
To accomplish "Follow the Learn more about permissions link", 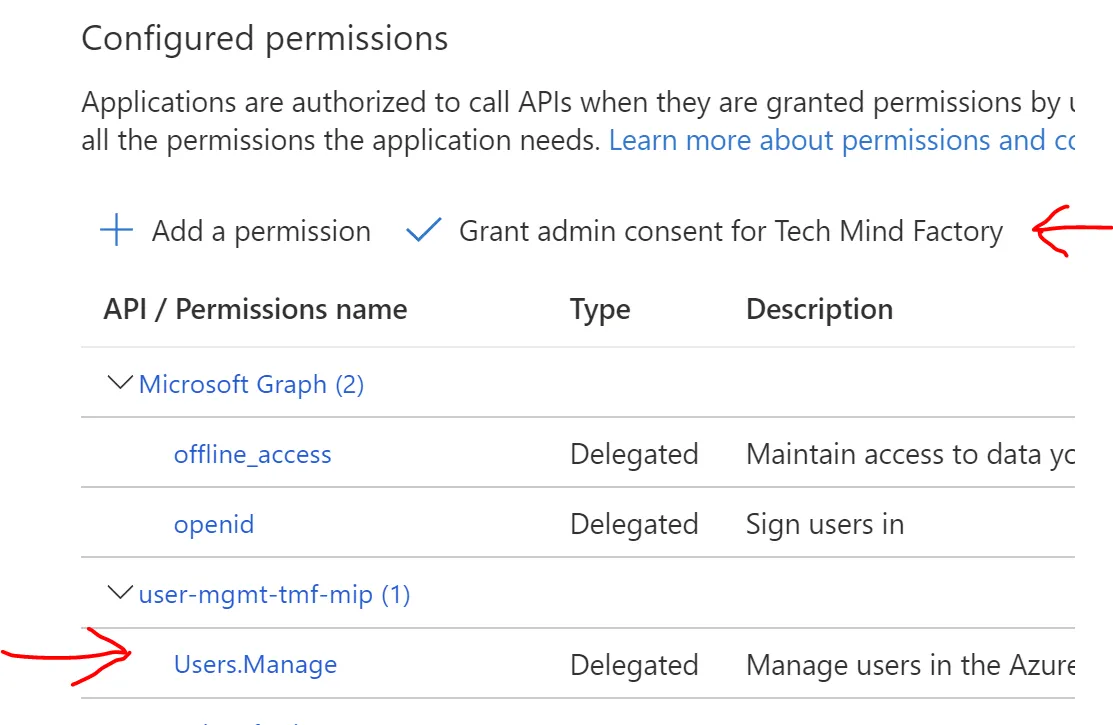I will tap(840, 140).
